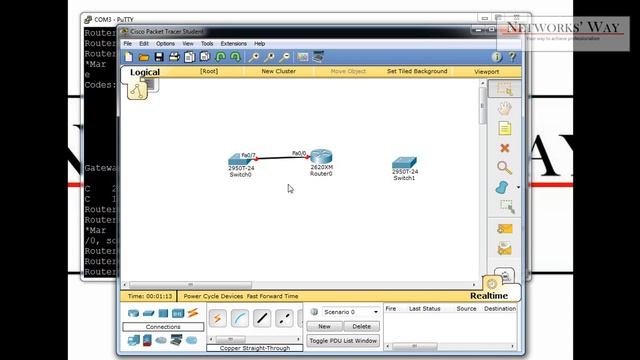
Task: Click the Viewport button
Action: [x=487, y=71]
